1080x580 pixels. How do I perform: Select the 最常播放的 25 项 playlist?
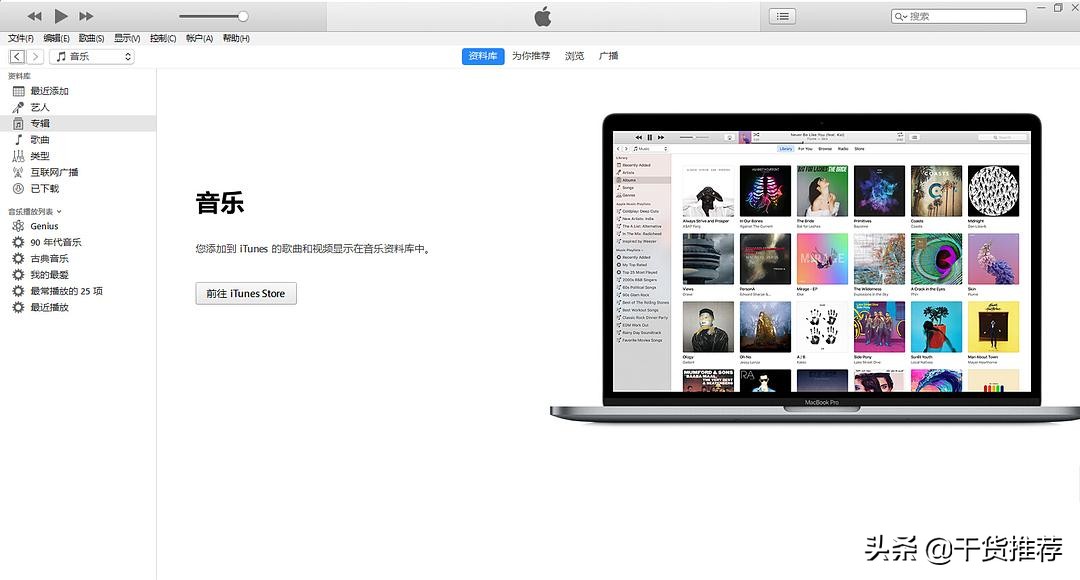[x=68, y=290]
